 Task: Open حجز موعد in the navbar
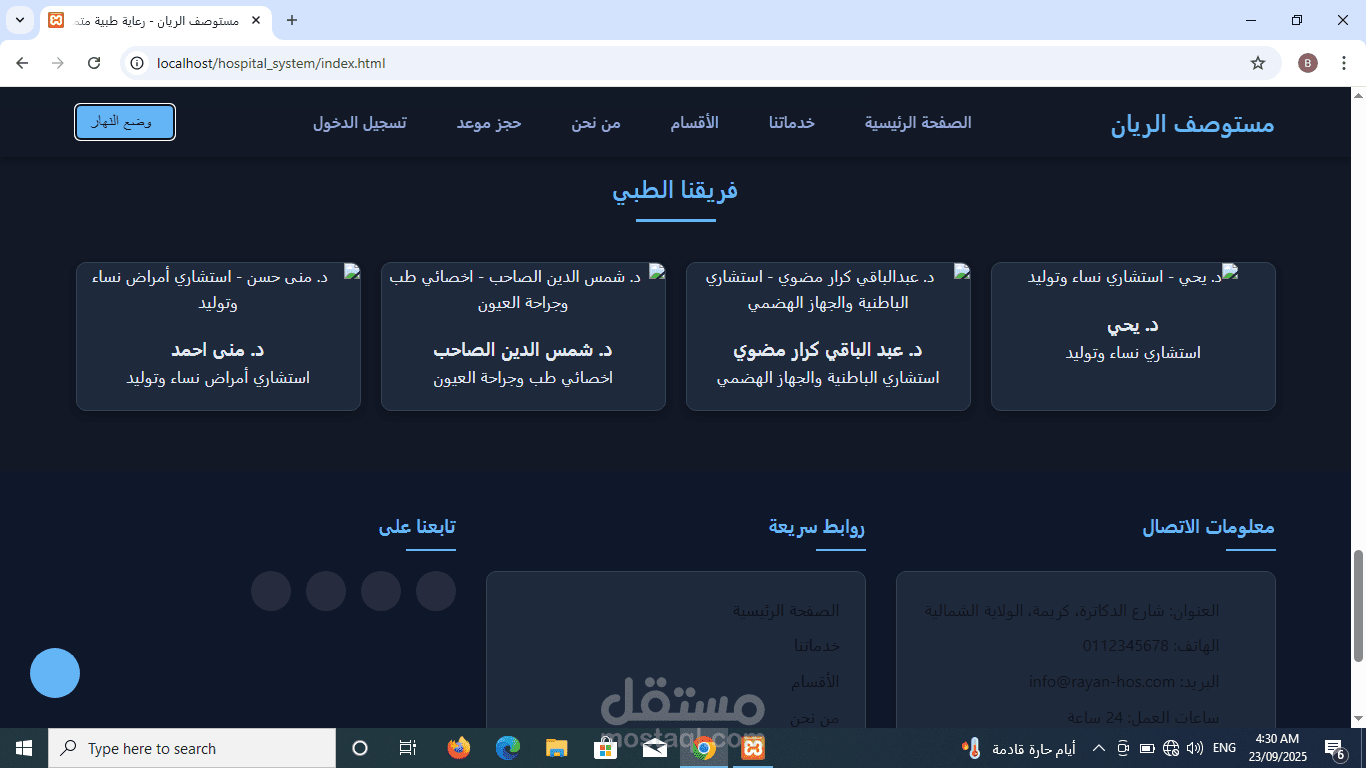(x=489, y=123)
